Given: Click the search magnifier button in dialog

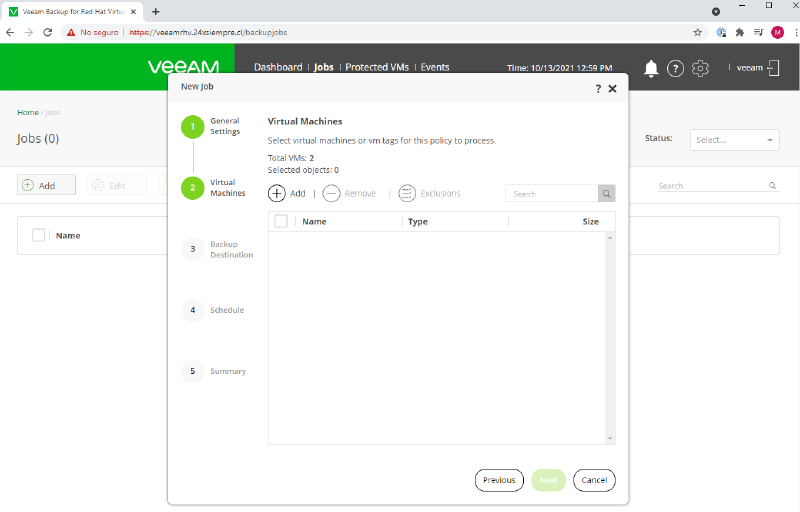Looking at the screenshot, I should [x=606, y=194].
